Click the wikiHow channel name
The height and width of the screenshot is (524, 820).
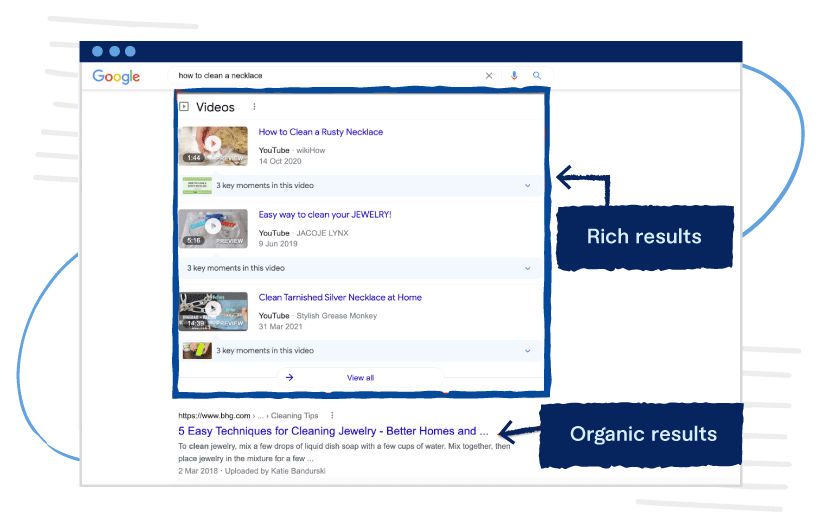point(311,150)
